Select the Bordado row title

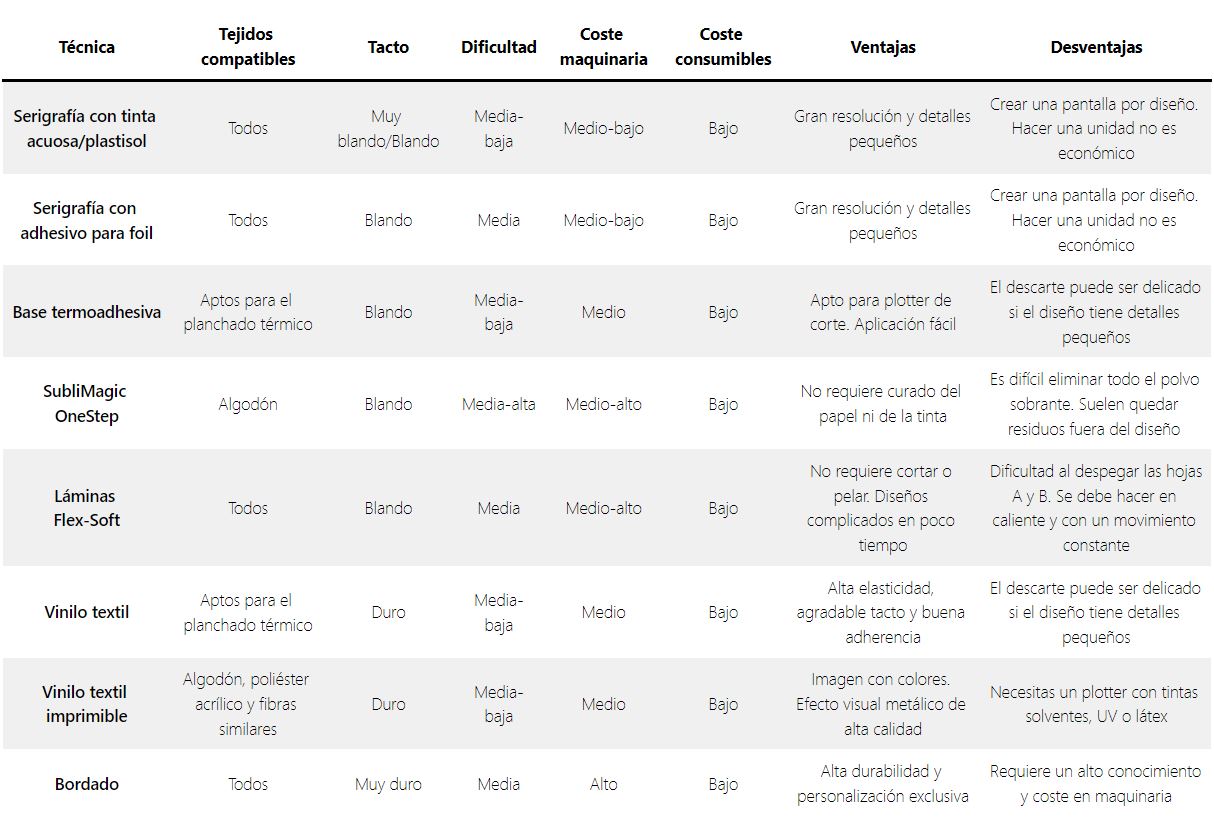[87, 784]
